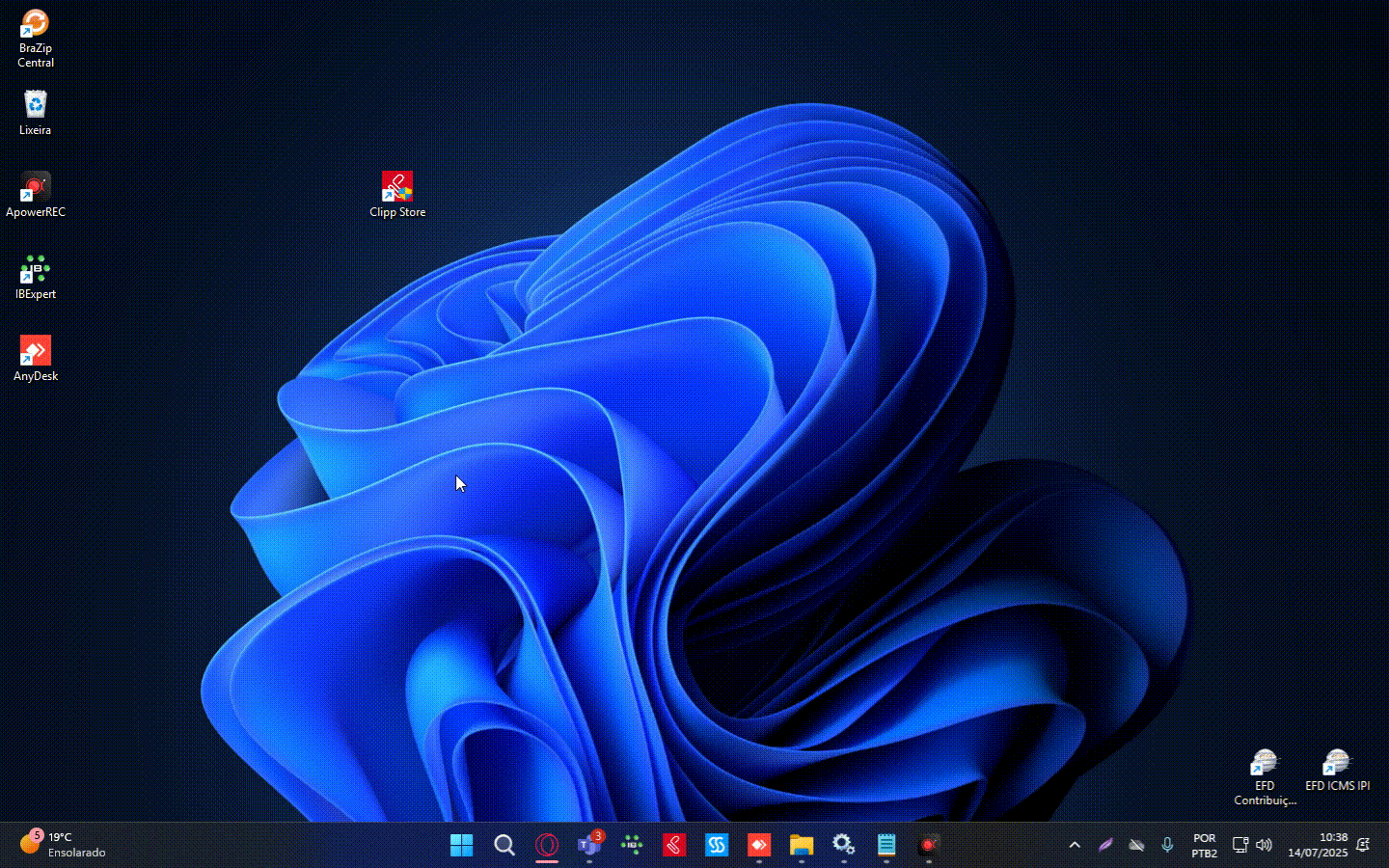Viewport: 1389px width, 868px height.
Task: Select the ApowerREC desktop shortcut
Action: [x=36, y=188]
